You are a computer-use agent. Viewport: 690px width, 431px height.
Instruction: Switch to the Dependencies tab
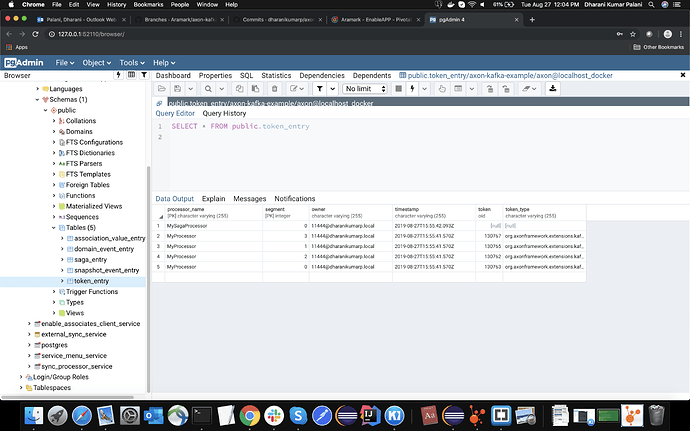click(322, 76)
